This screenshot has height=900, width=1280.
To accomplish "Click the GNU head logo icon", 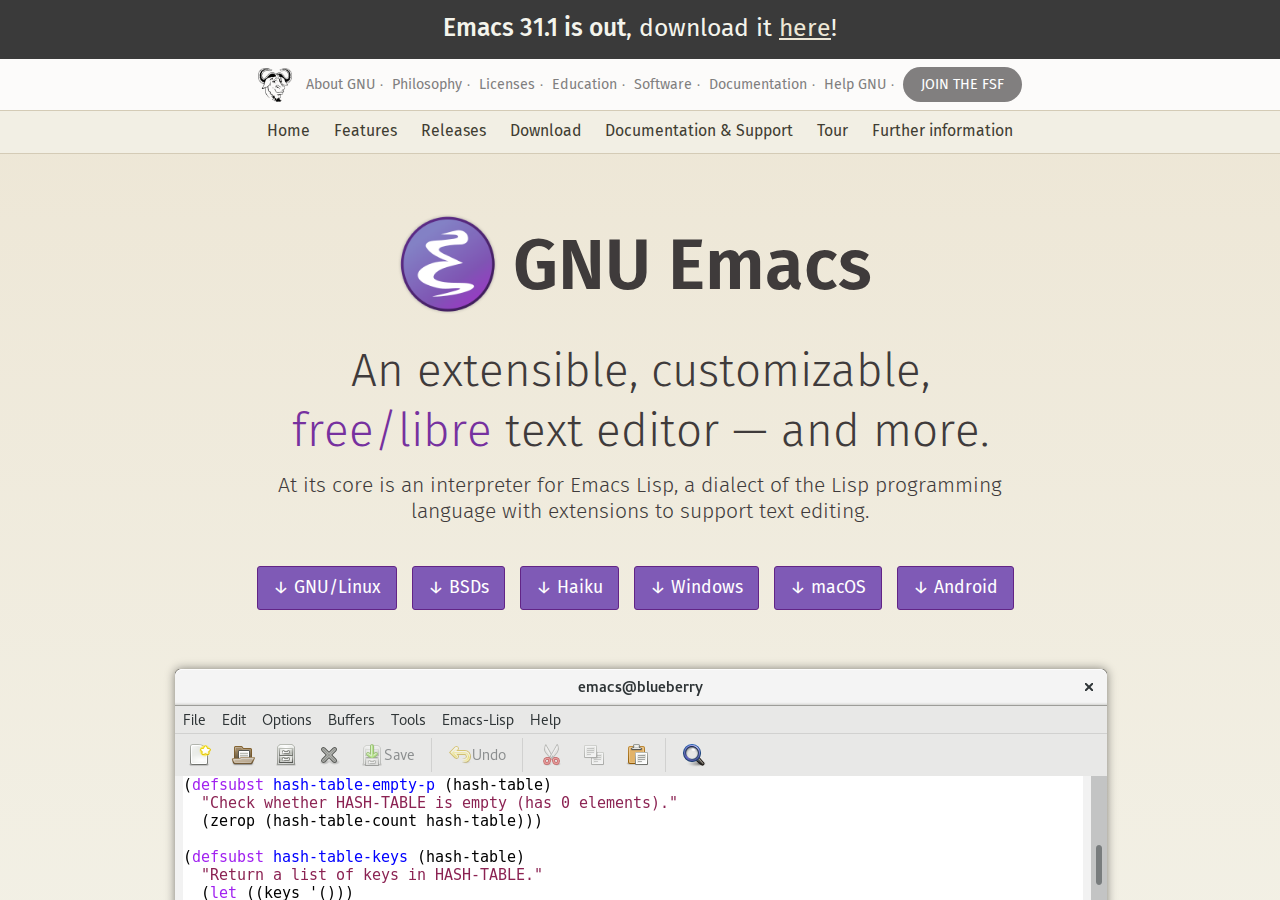I will click(274, 84).
